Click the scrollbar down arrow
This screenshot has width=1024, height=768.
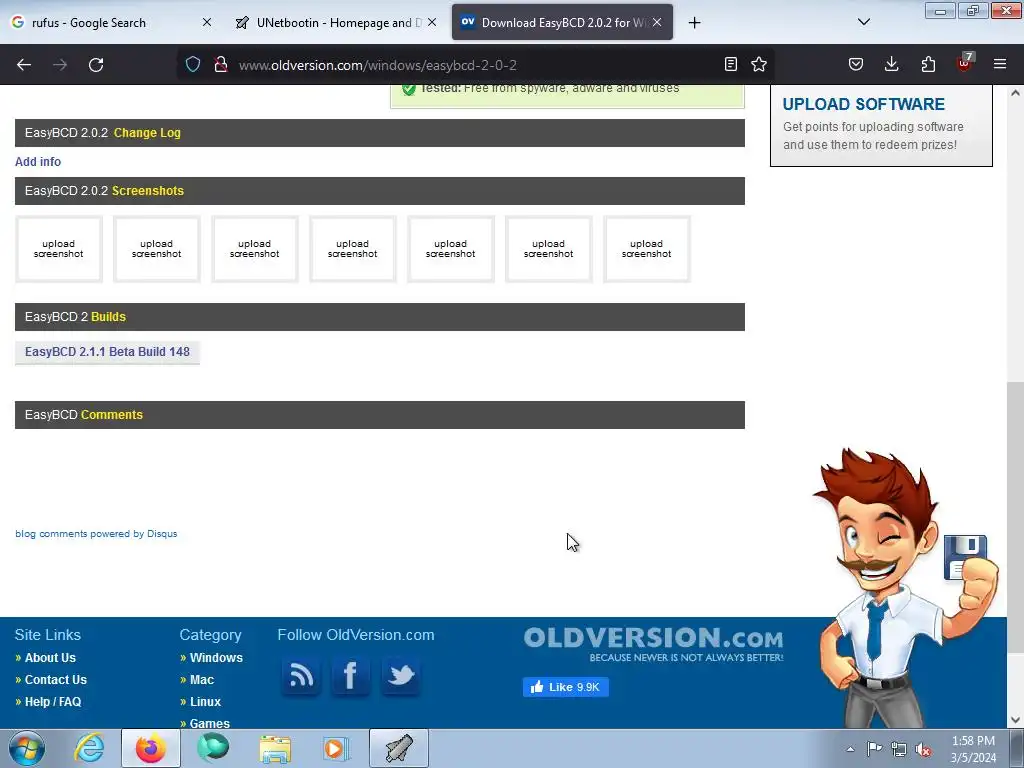(1015, 720)
